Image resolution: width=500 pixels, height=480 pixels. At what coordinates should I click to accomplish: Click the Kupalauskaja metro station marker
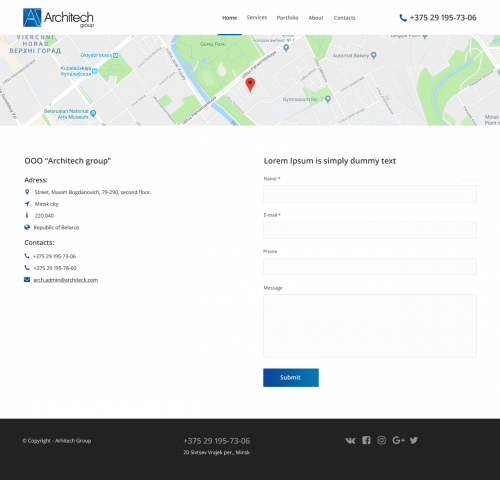(95, 71)
